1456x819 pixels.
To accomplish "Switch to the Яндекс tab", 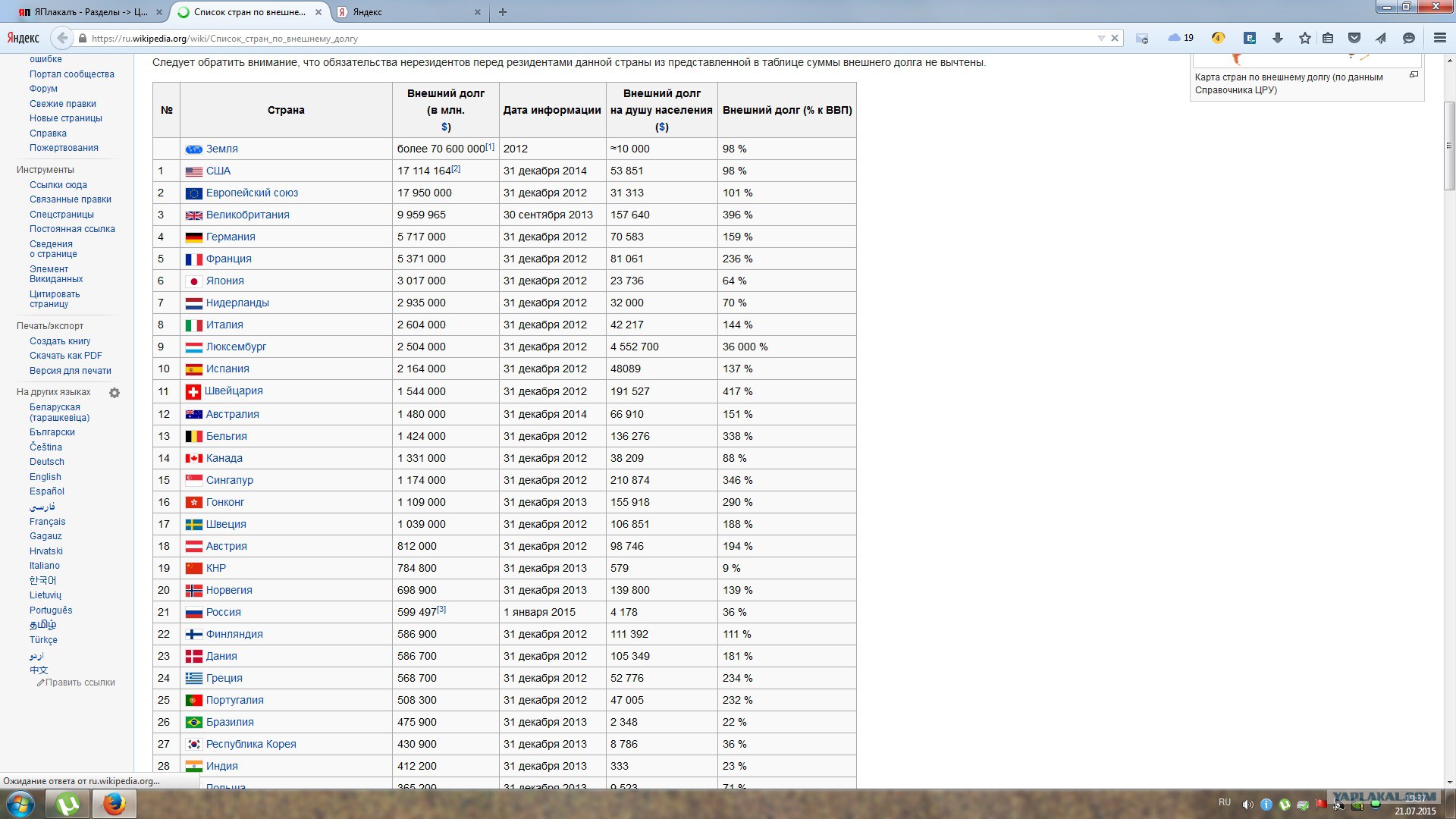I will pyautogui.click(x=408, y=12).
